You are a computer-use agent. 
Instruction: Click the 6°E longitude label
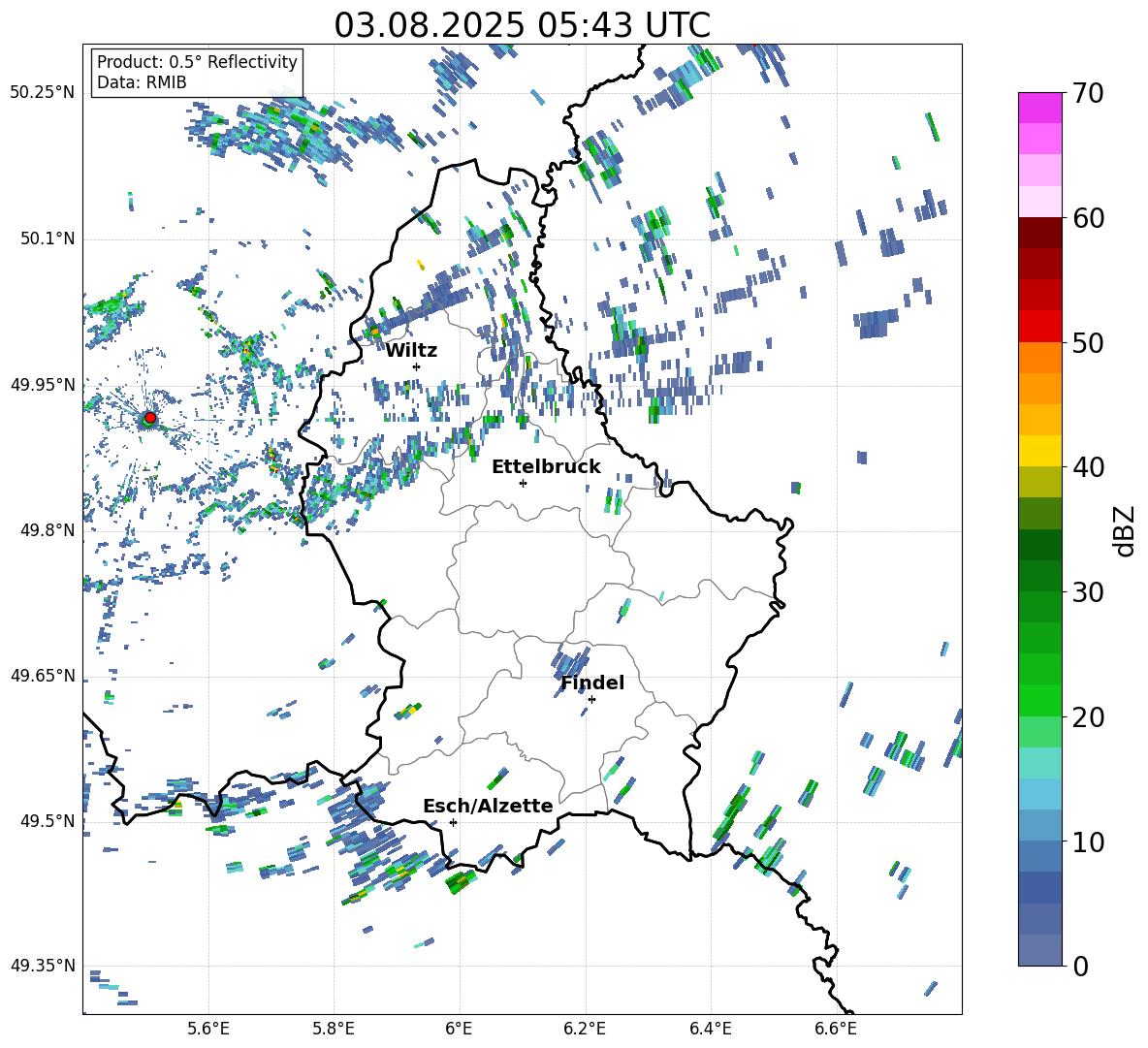click(x=459, y=1029)
